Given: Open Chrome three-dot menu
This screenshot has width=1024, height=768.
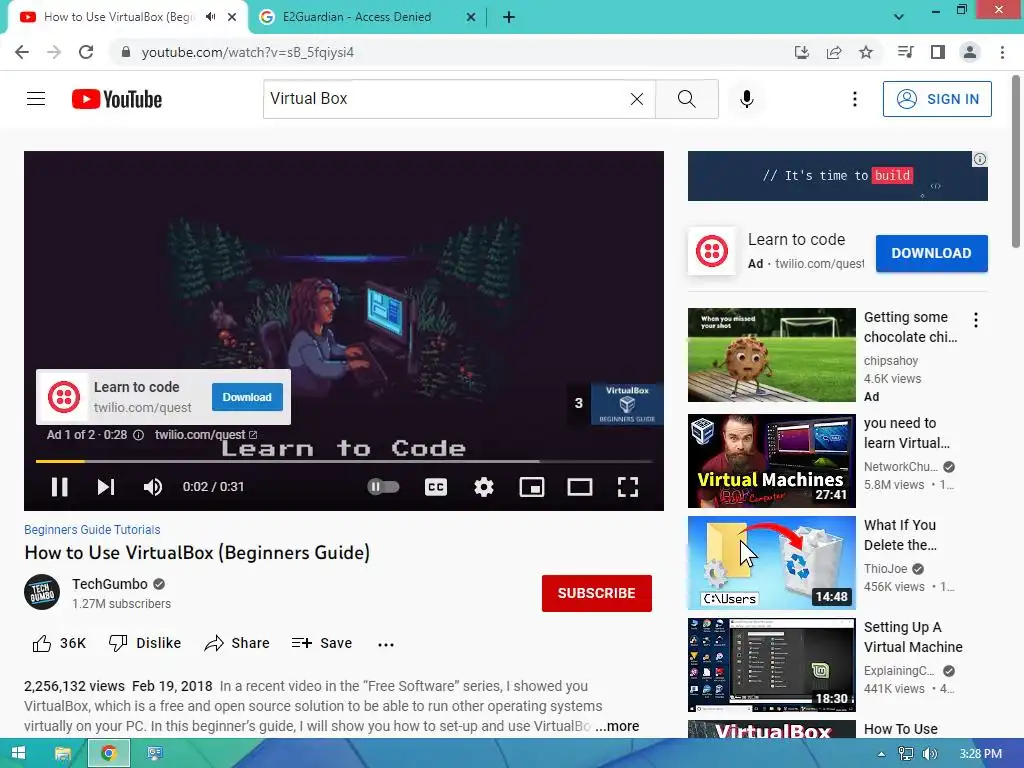Looking at the screenshot, I should tap(1002, 52).
